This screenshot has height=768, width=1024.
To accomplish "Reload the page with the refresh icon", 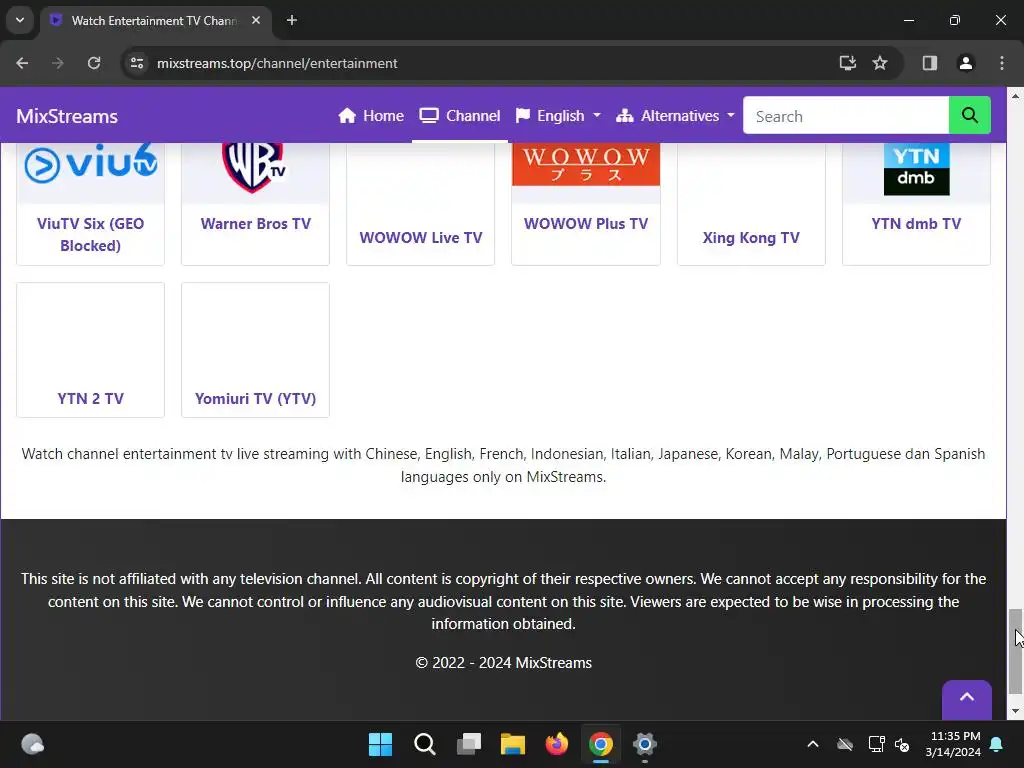I will (x=94, y=63).
